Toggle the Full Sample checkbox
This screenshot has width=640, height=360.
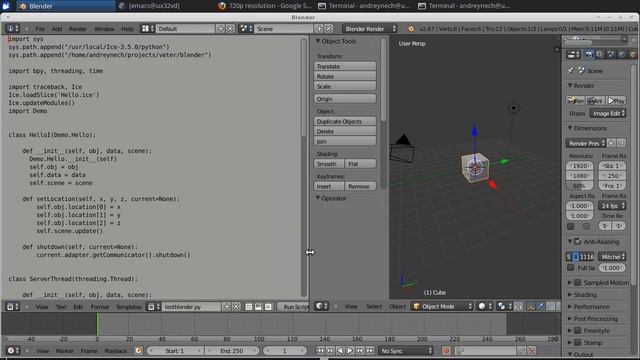571,268
